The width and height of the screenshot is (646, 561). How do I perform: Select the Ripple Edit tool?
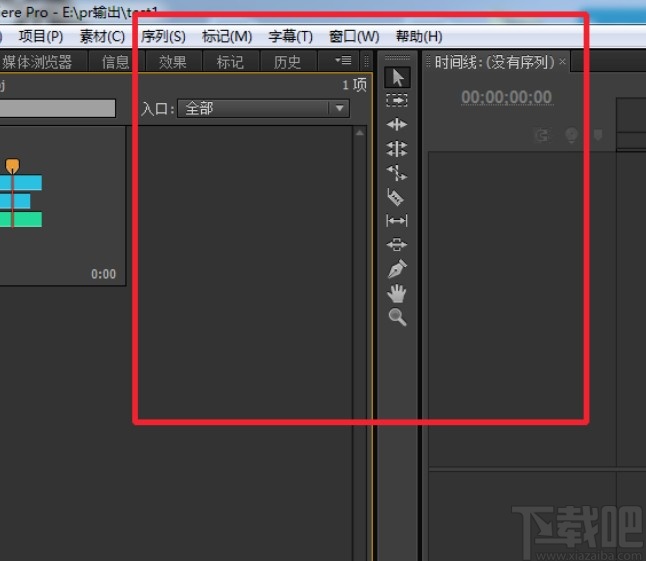pos(397,124)
